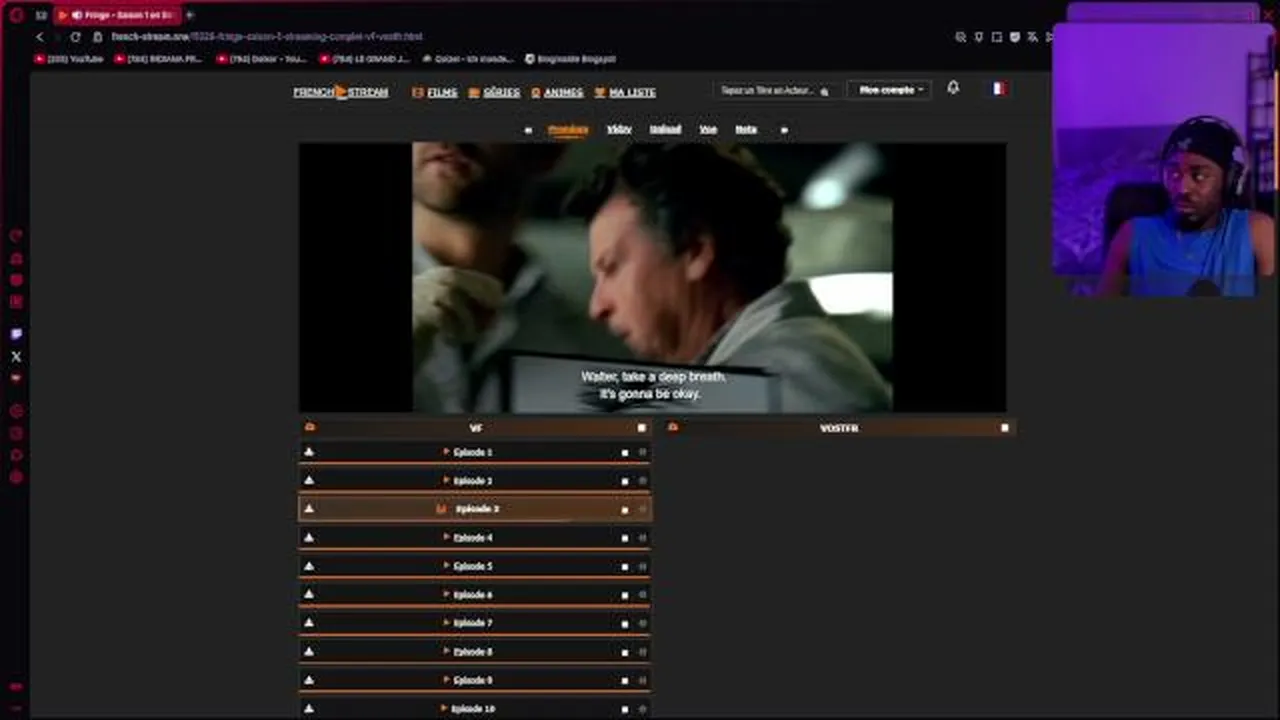This screenshot has height=720, width=1280.
Task: Click the site search input field
Action: click(x=775, y=90)
